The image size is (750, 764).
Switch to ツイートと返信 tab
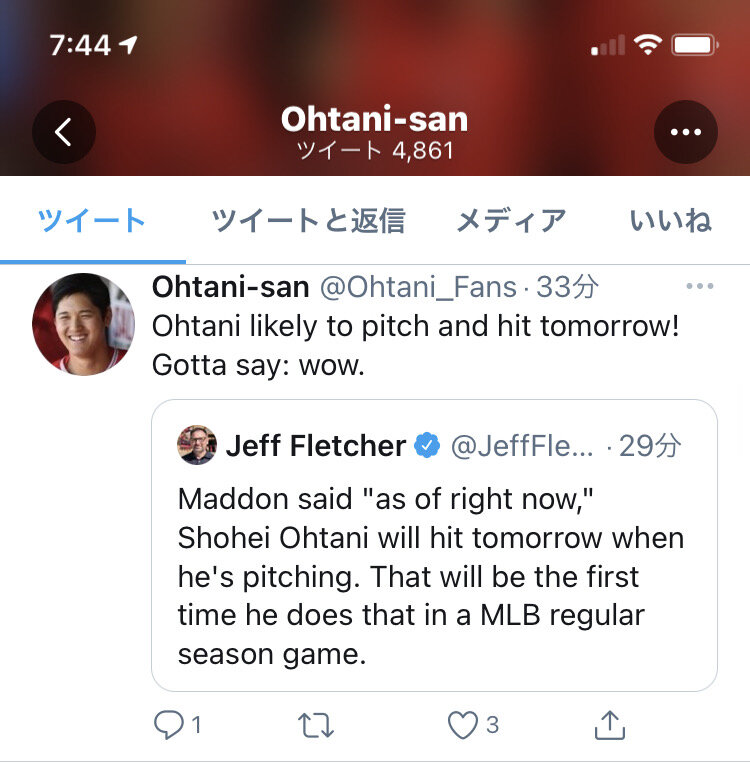tap(308, 221)
